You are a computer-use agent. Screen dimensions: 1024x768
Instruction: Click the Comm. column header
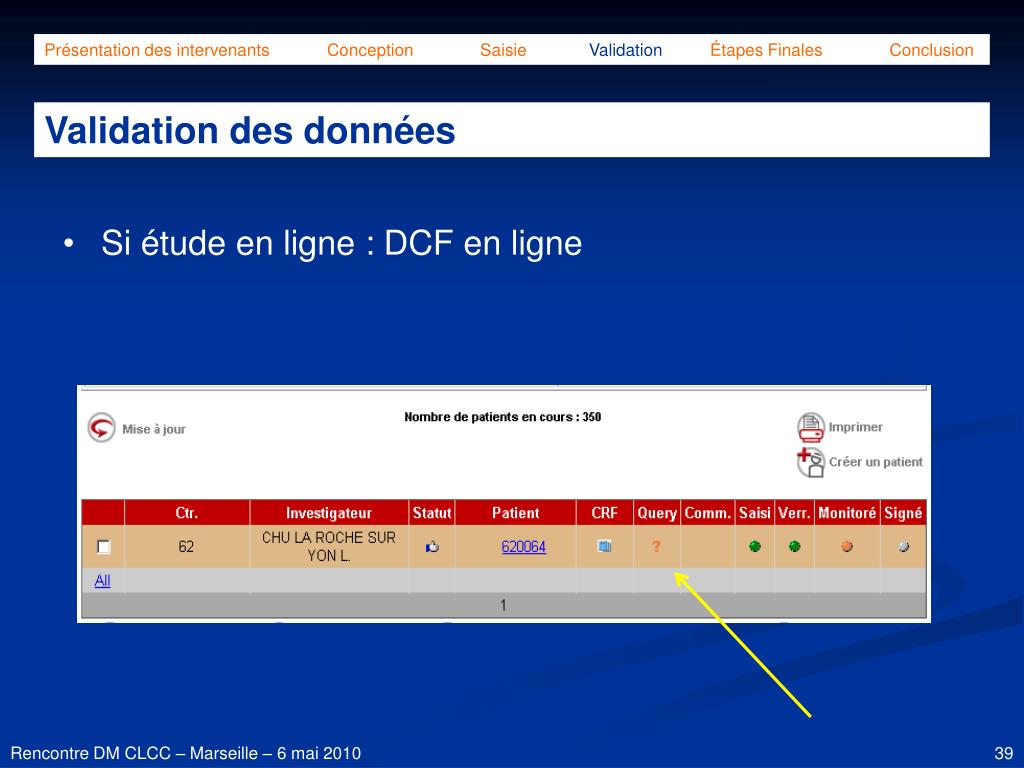[x=708, y=513]
